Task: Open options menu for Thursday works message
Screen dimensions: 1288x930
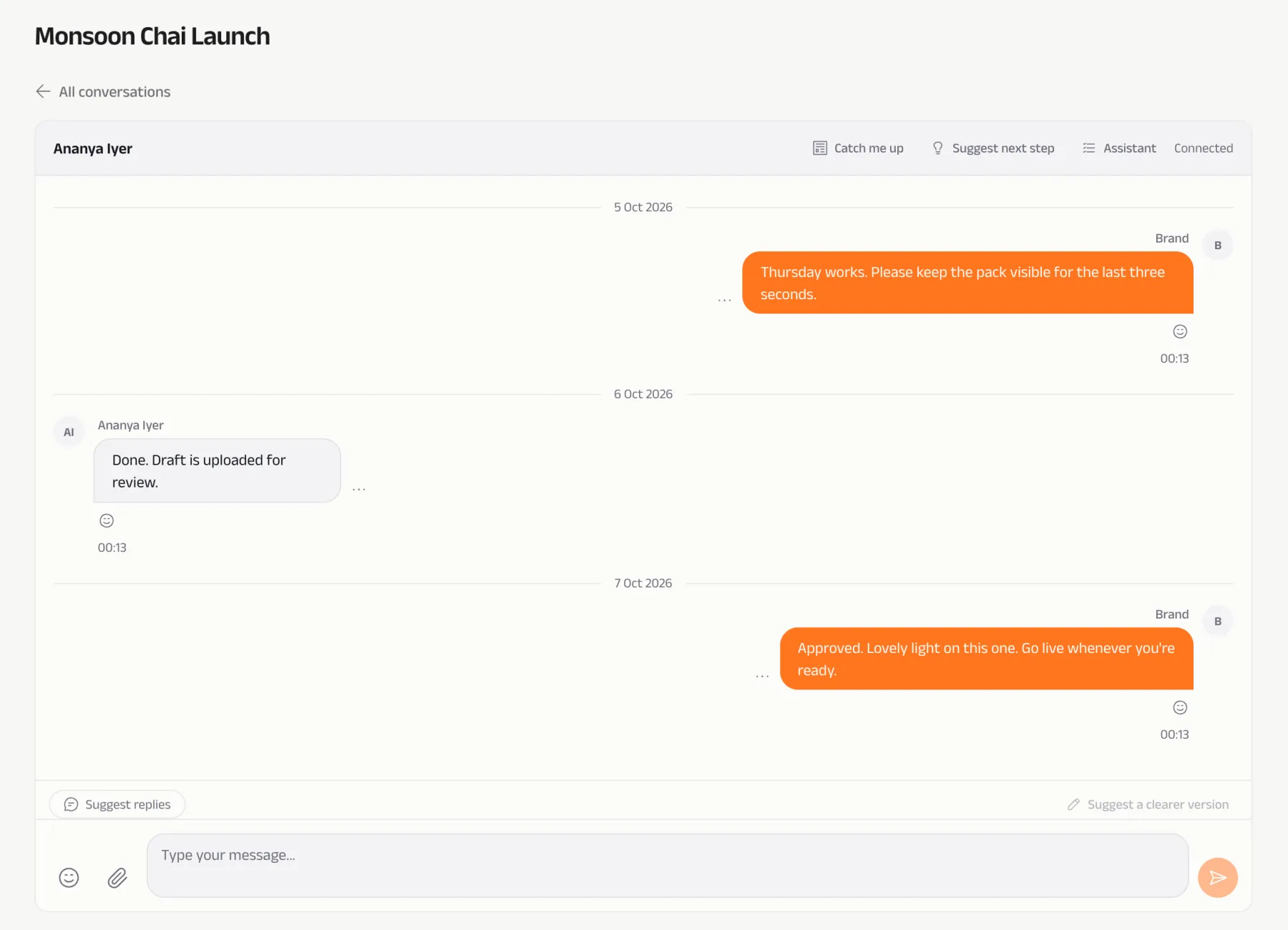Action: click(725, 300)
